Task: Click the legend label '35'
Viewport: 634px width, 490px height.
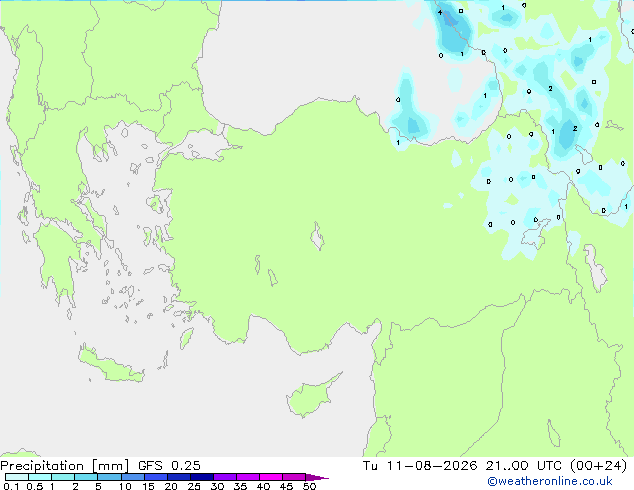Action: [x=240, y=486]
